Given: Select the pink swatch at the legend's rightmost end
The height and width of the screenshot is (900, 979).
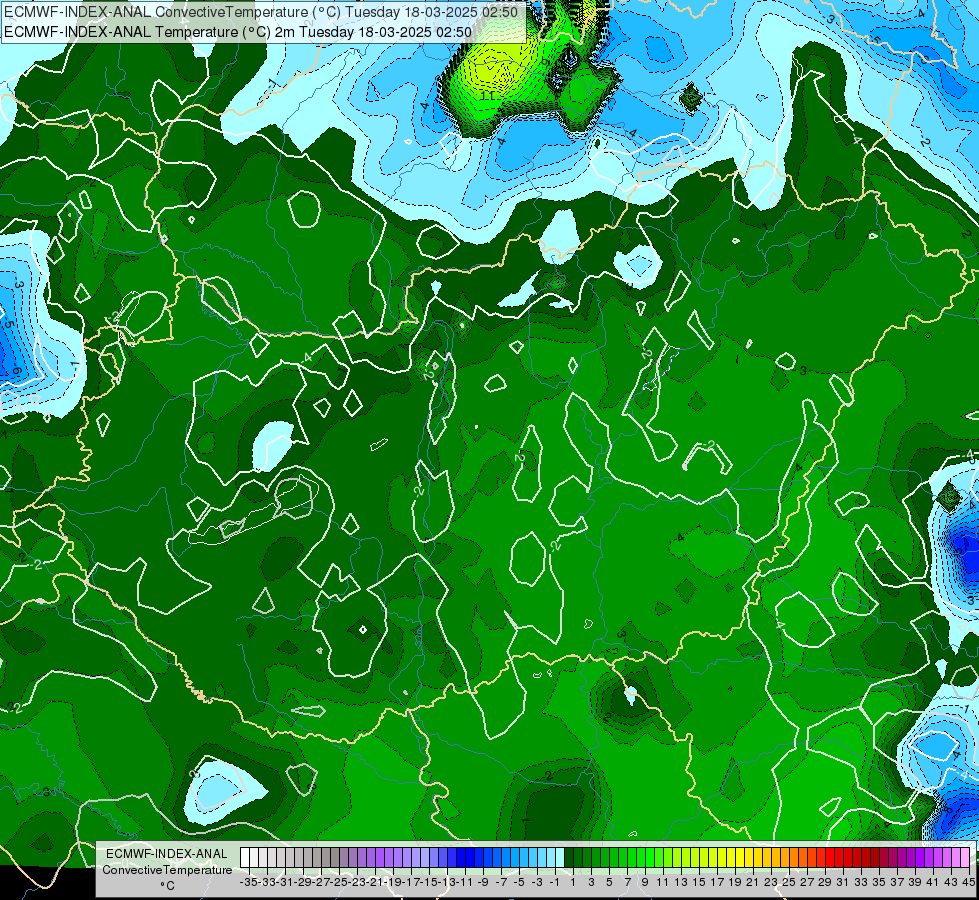Looking at the screenshot, I should click(x=965, y=858).
